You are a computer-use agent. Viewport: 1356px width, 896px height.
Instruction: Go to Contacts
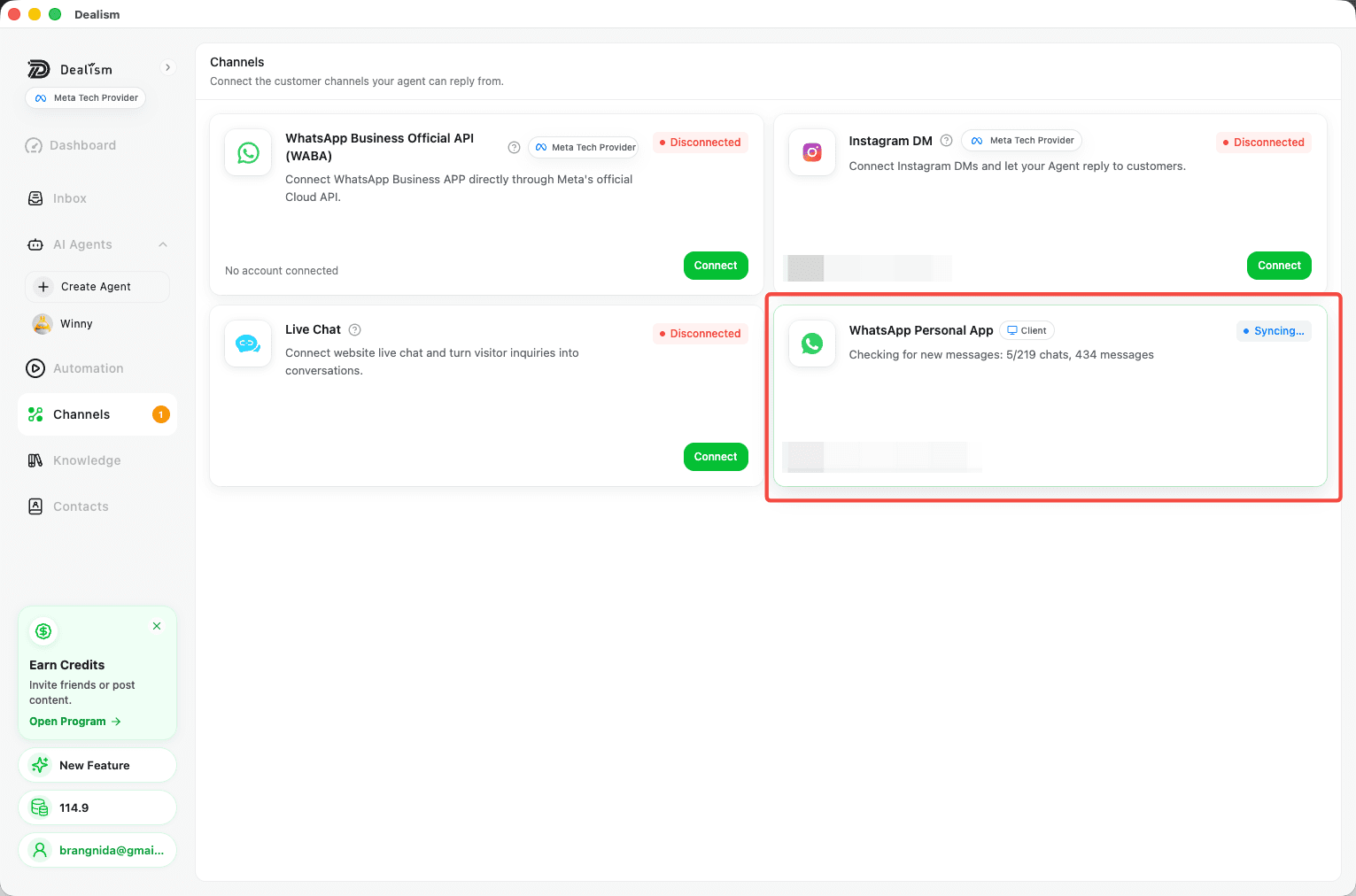click(x=97, y=506)
